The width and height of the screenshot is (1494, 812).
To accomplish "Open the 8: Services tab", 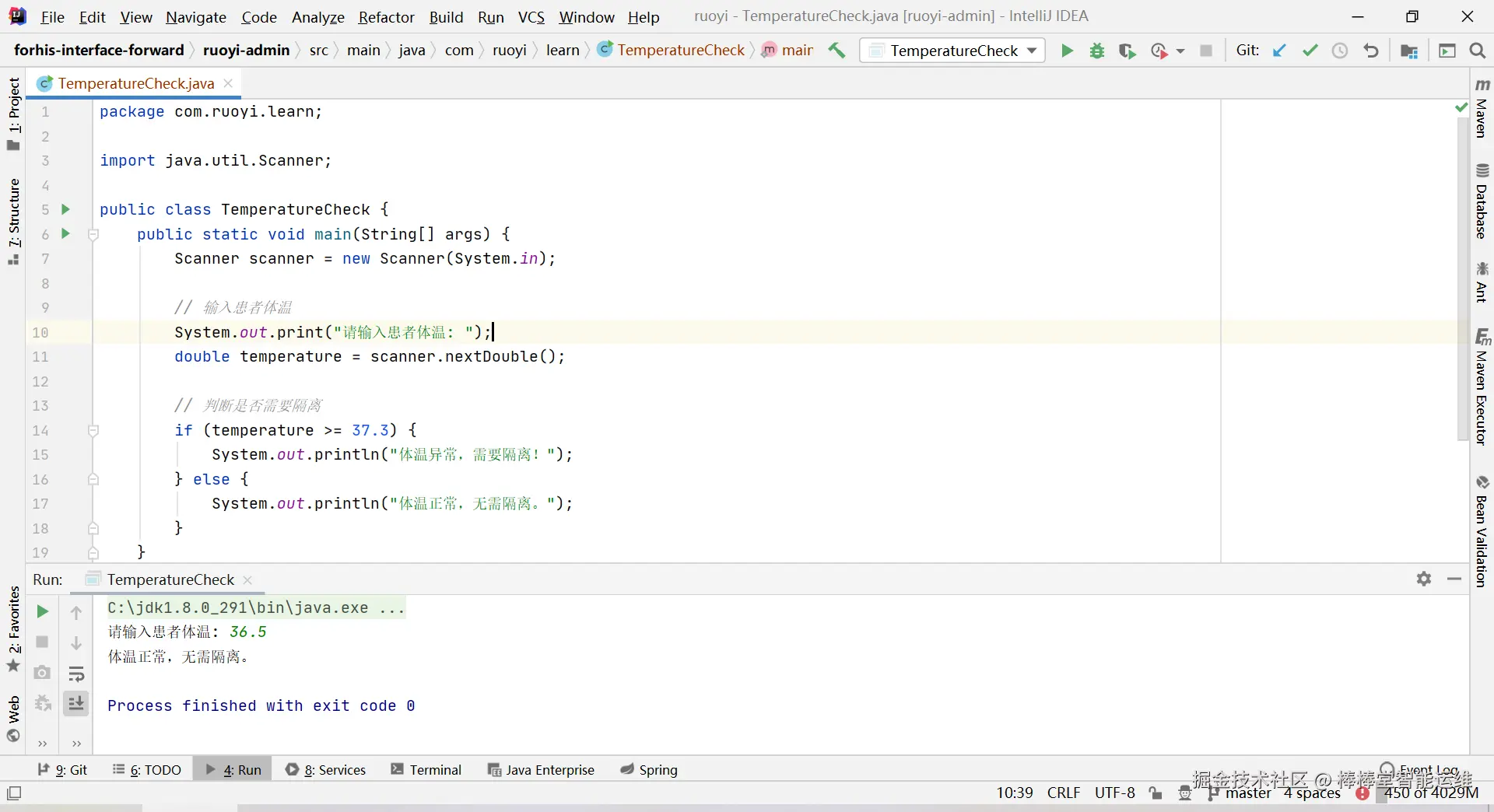I will (326, 769).
